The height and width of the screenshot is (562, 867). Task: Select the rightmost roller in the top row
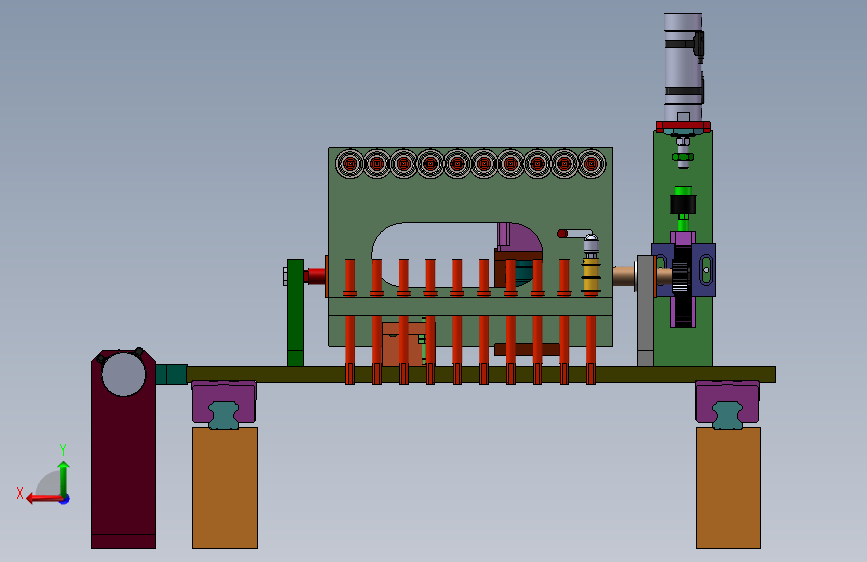[591, 164]
